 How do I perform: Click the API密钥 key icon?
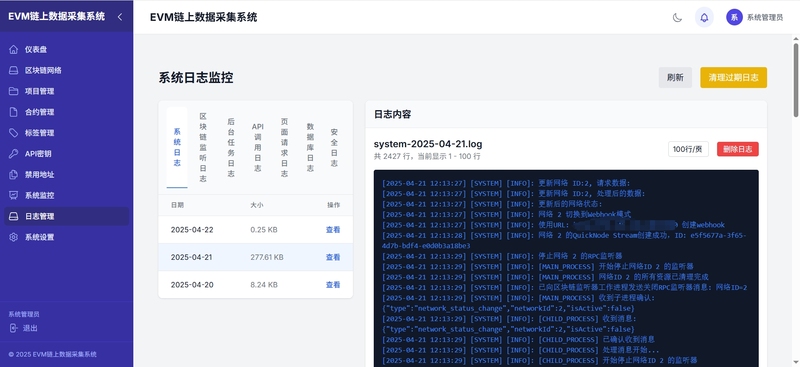pos(14,154)
